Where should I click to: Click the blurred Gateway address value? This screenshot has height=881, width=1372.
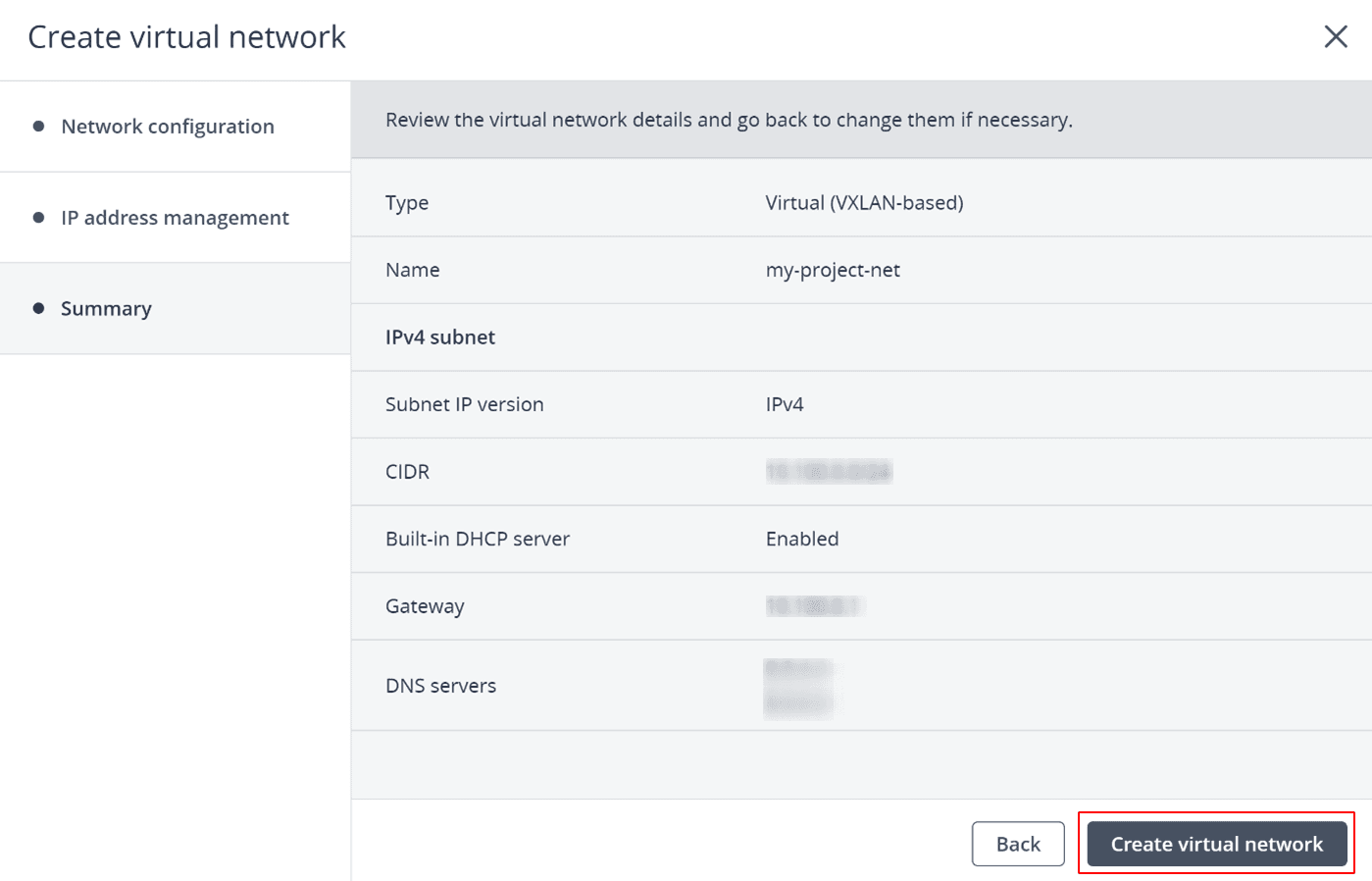pos(813,606)
